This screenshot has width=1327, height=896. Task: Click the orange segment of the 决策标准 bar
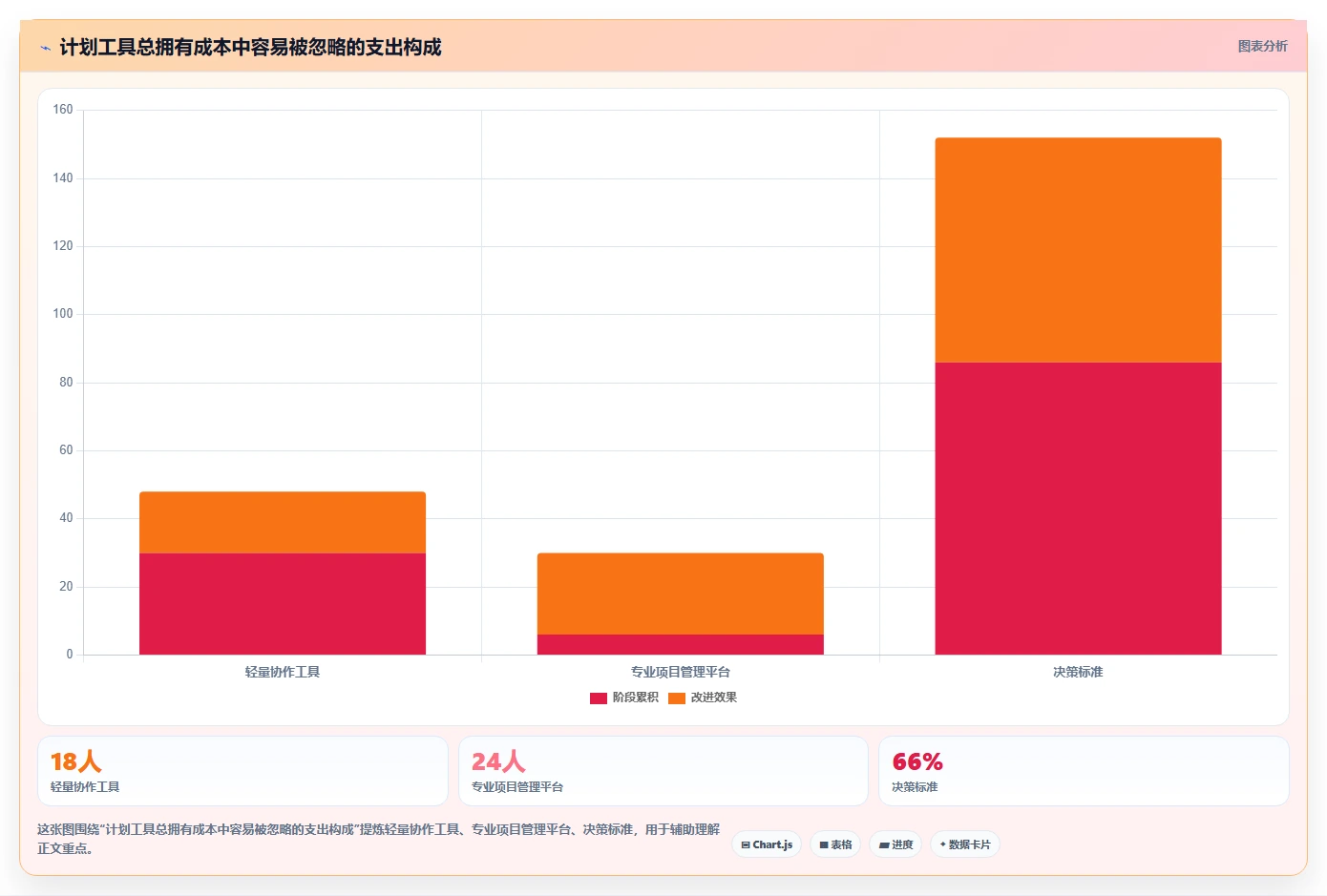pyautogui.click(x=1078, y=250)
